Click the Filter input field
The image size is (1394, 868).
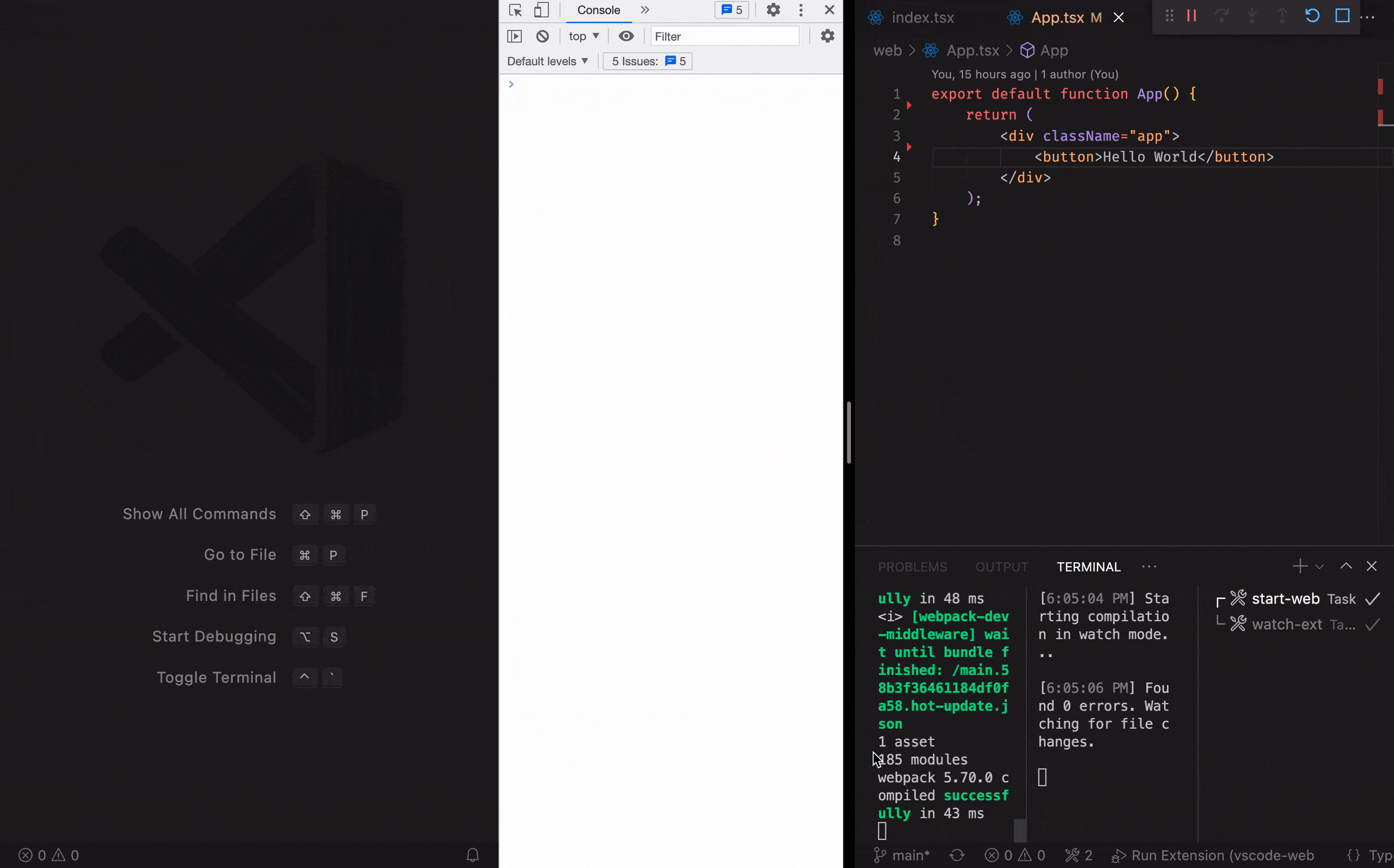(x=725, y=36)
